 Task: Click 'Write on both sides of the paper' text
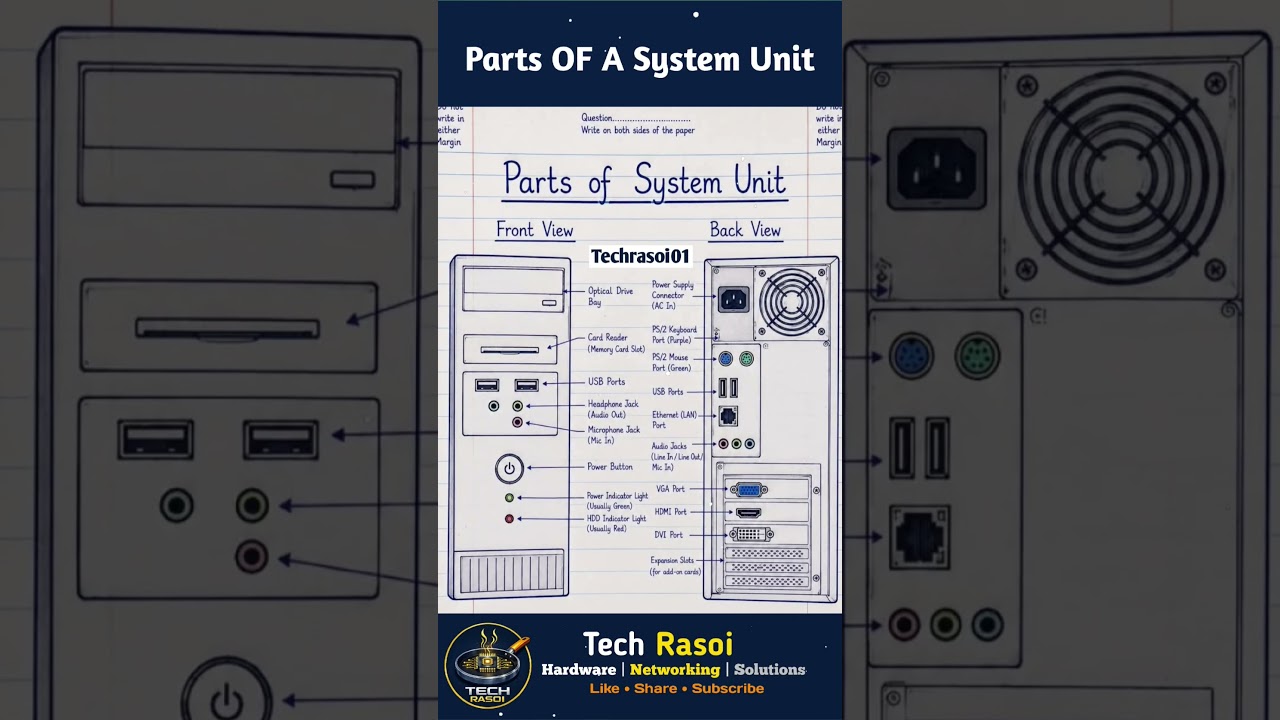[638, 130]
